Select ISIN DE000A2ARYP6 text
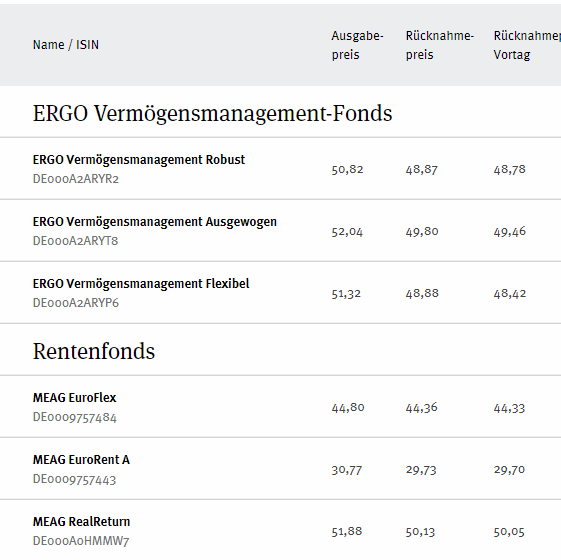This screenshot has width=561, height=560. pos(75,303)
